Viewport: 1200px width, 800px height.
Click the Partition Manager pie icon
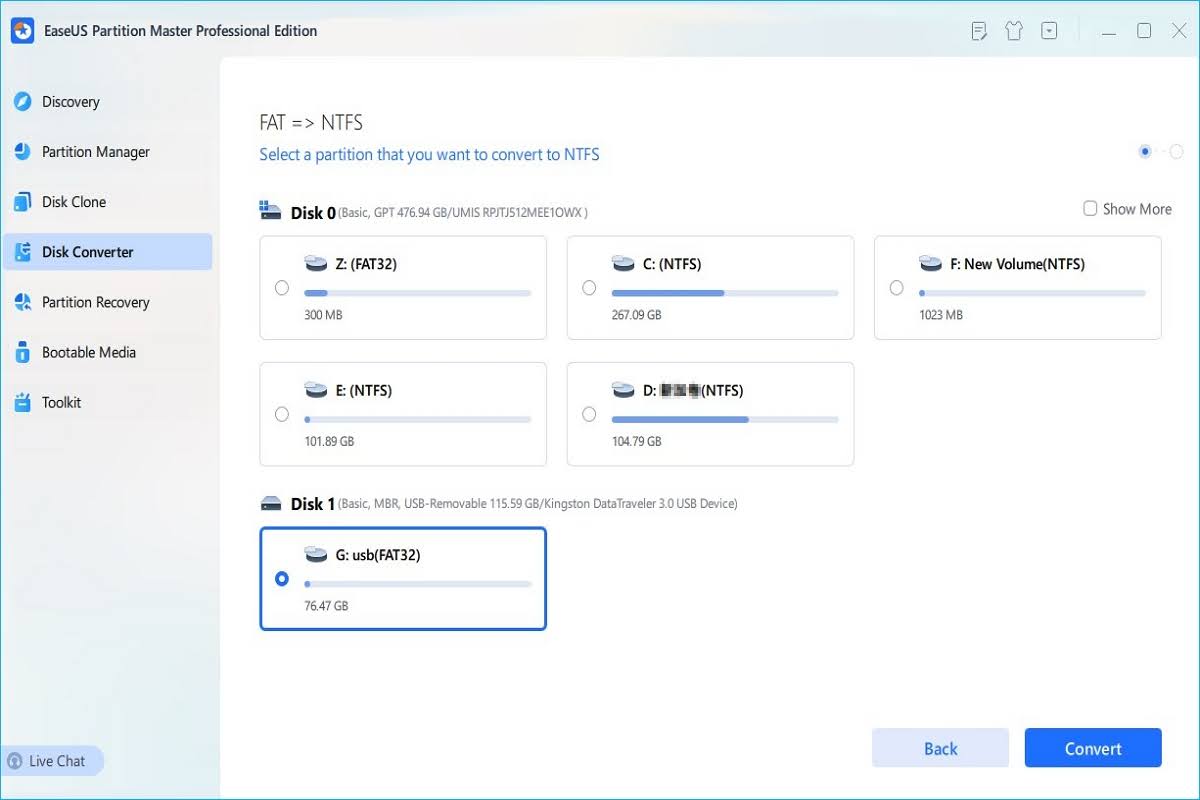click(23, 152)
